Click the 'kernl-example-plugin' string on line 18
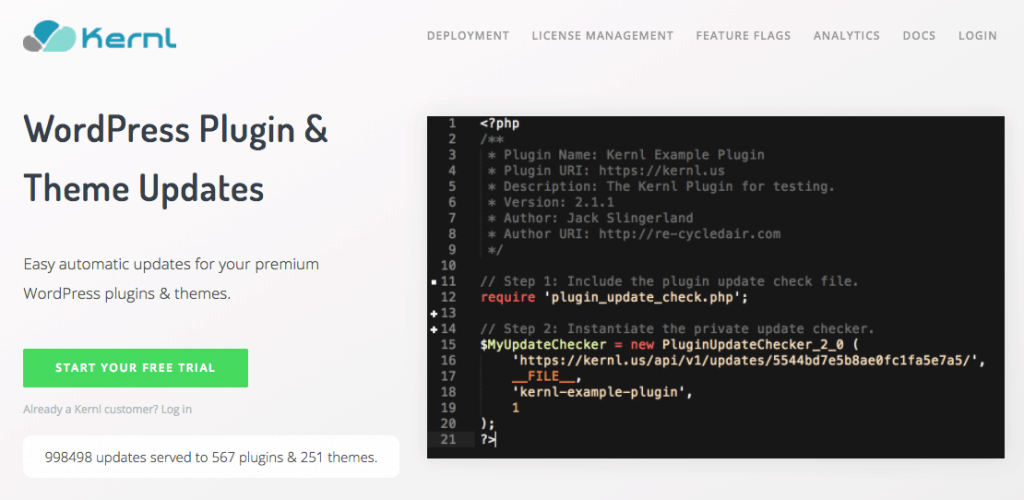Viewport: 1024px width, 500px height. pyautogui.click(x=601, y=392)
